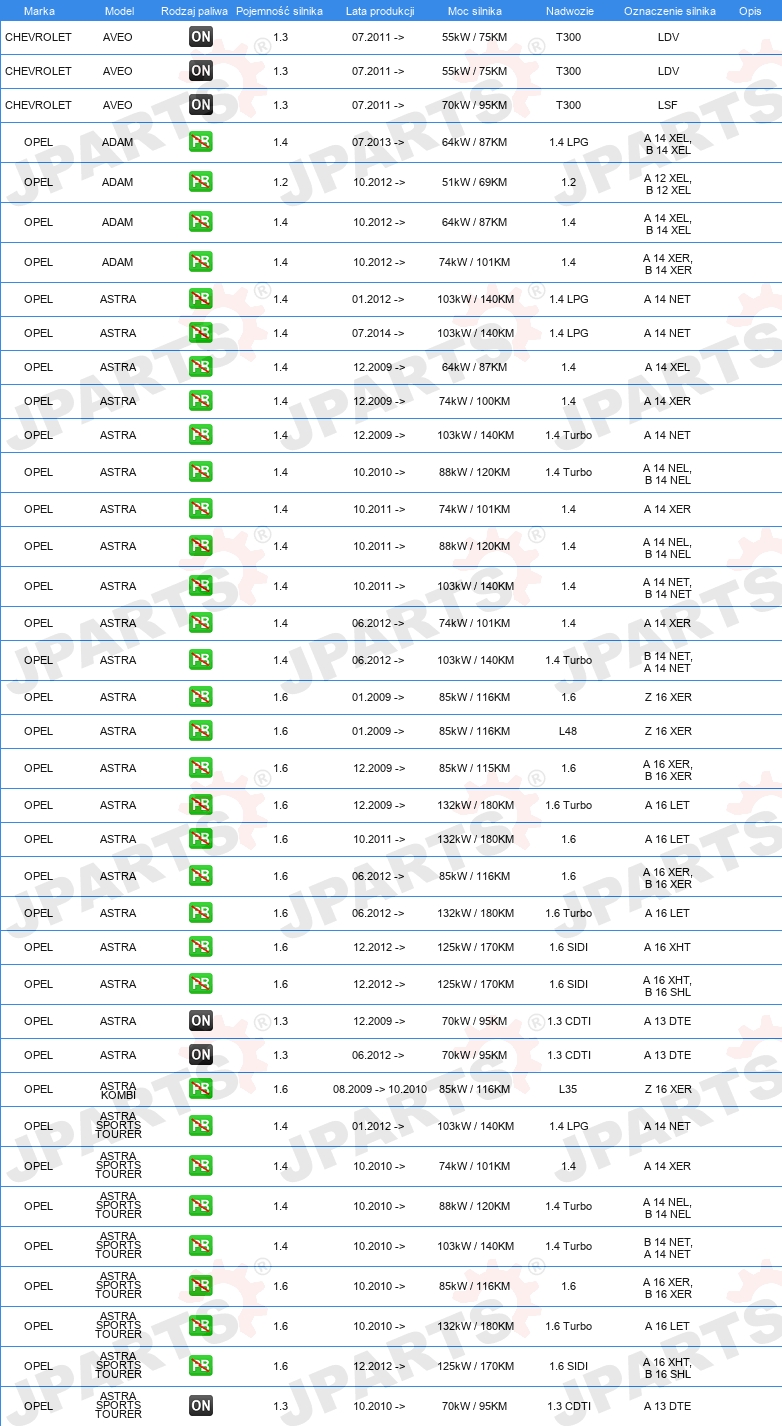Viewport: 782px width, 1426px height.
Task: Click PB icon in Astra 06.2012 74kW / 101KM row
Action: coord(201,623)
